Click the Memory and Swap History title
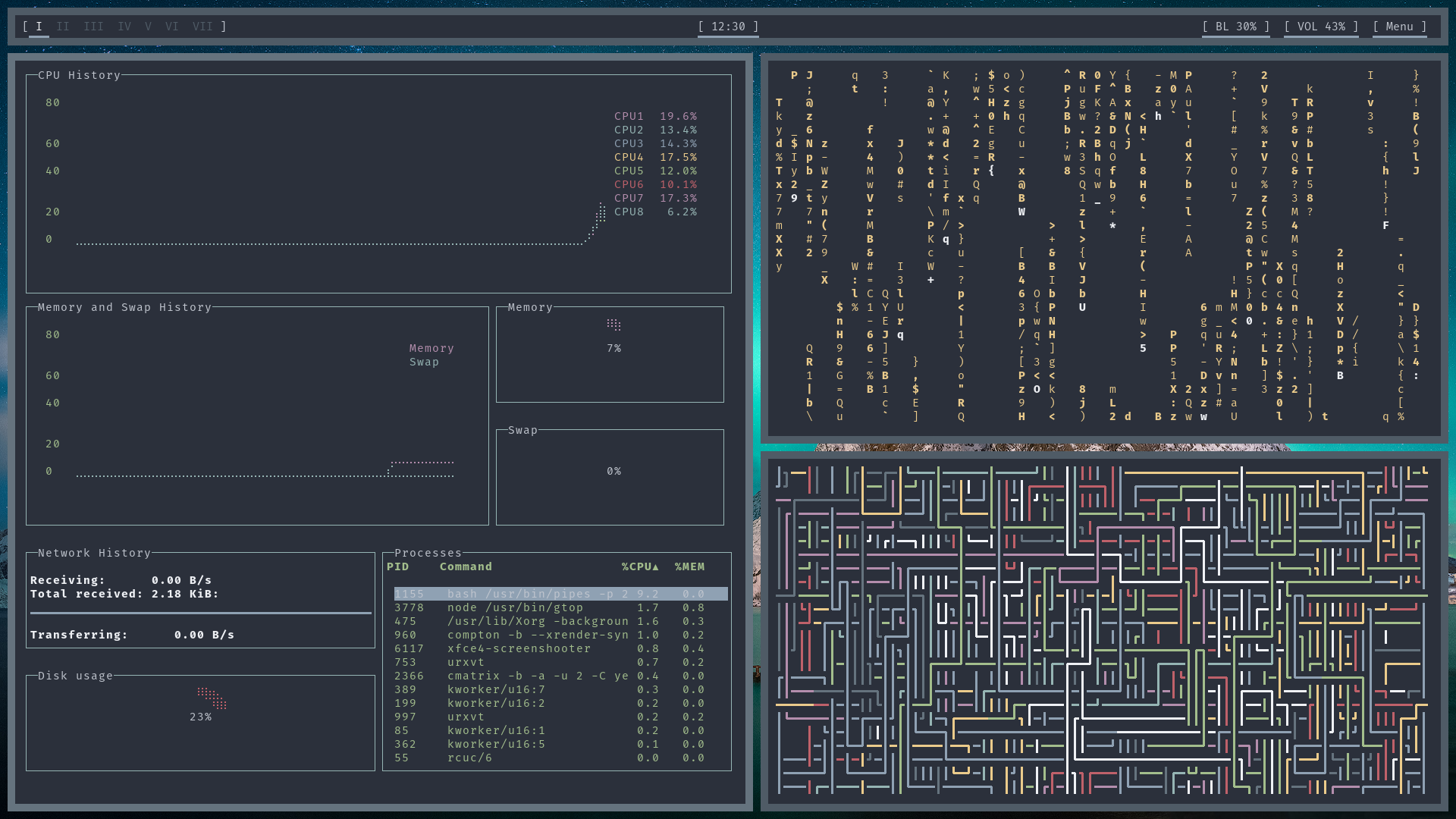The image size is (1456, 819). 124,307
